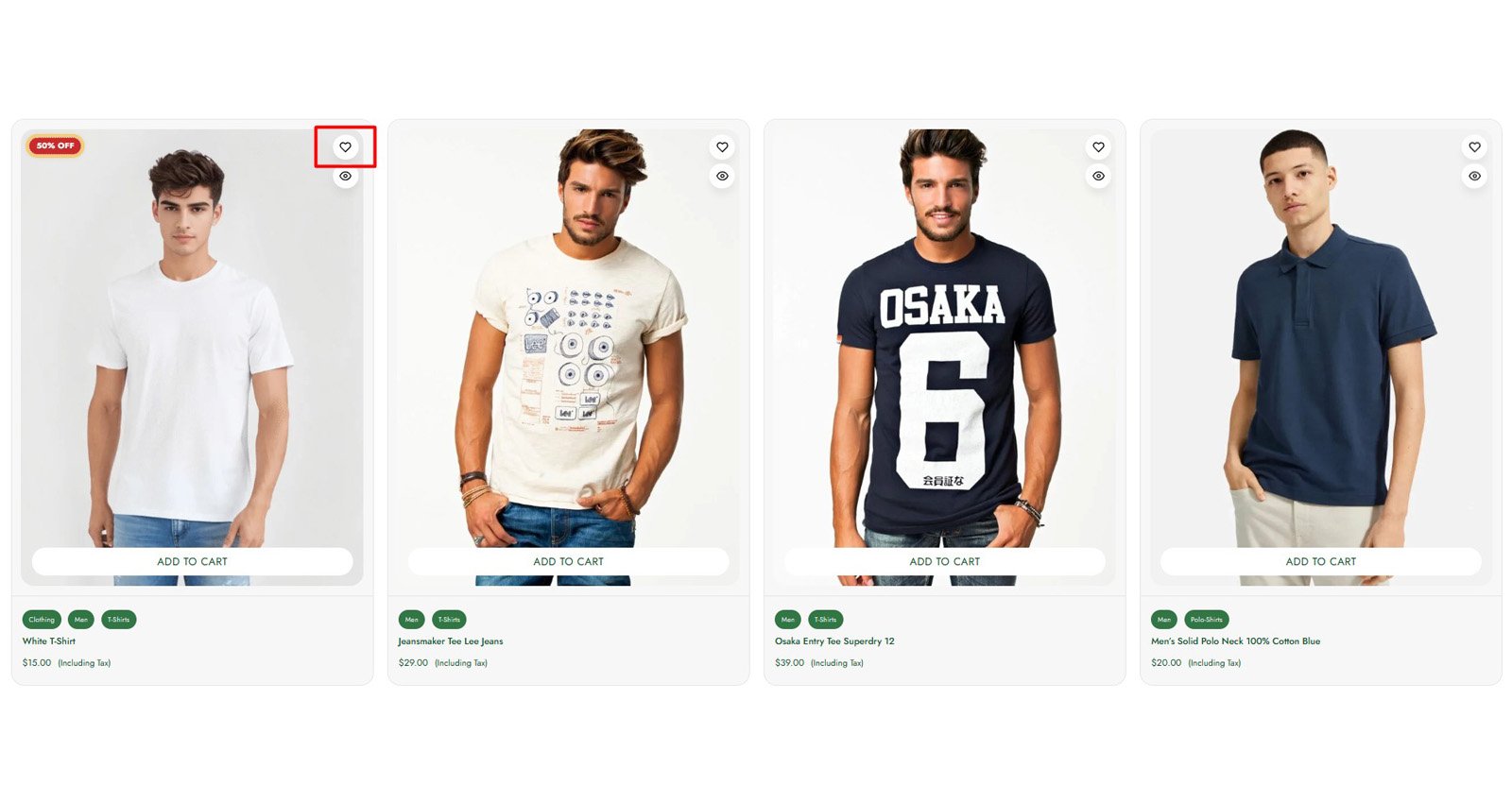Click Men tag under Solid Polo
This screenshot has width=1512, height=803.
1164,620
